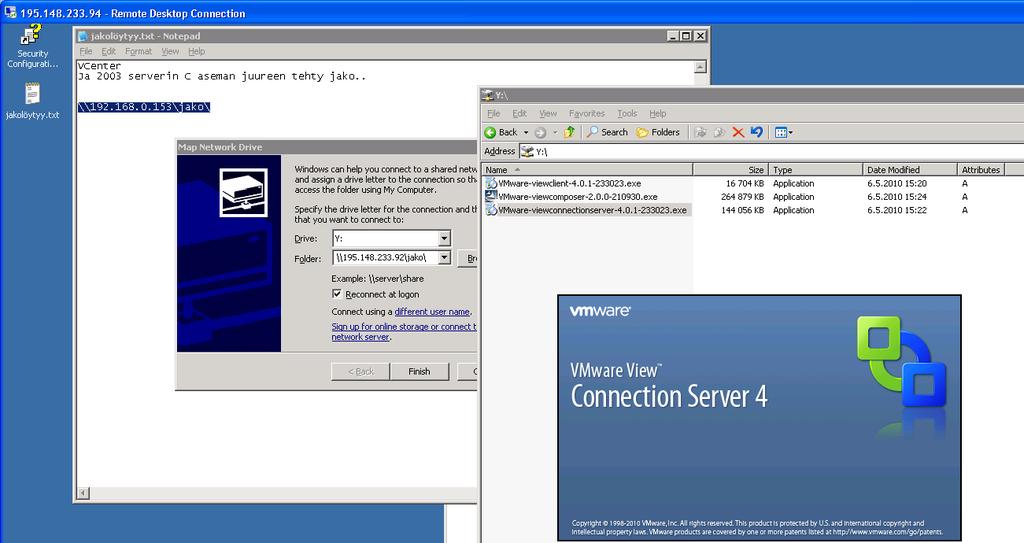Click 'different user name' link
Image resolution: width=1024 pixels, height=543 pixels.
click(x=432, y=312)
